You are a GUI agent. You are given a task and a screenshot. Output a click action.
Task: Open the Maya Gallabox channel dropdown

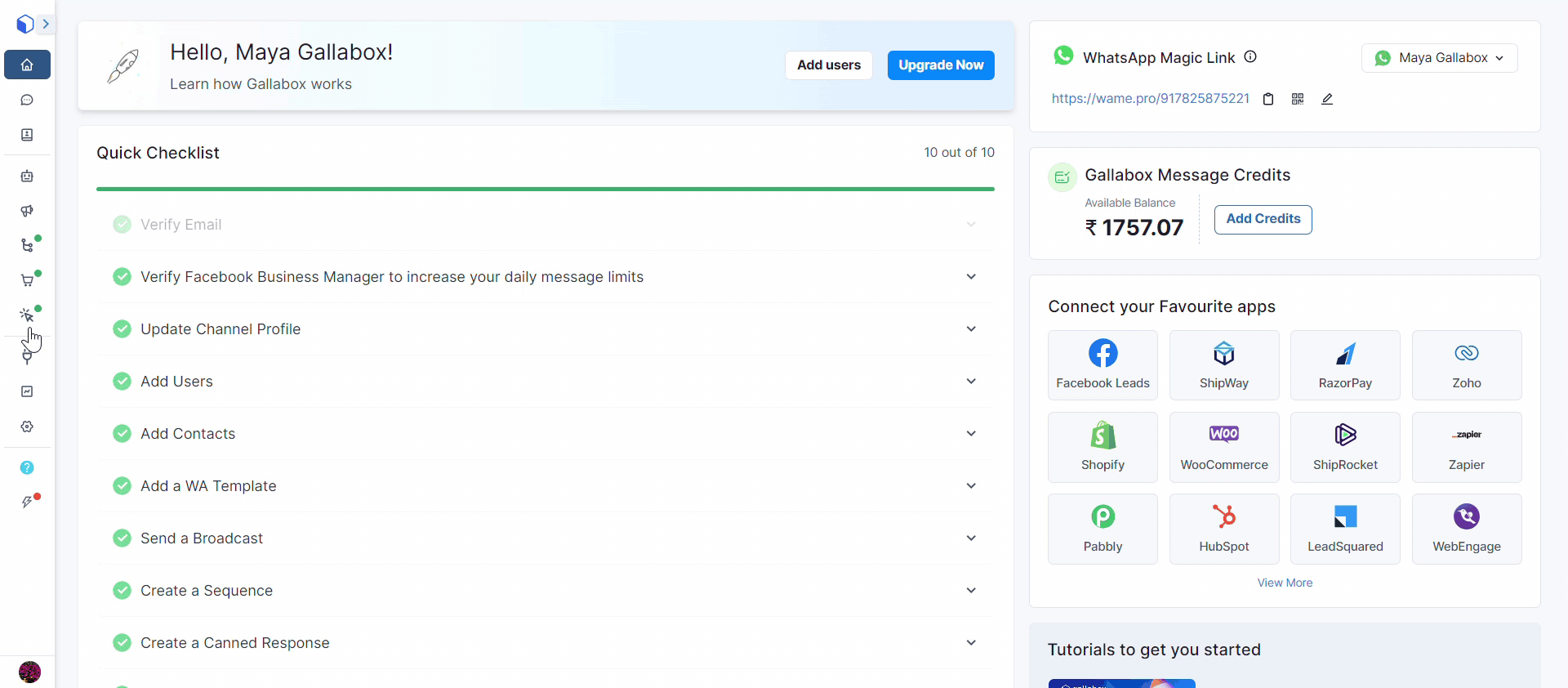[x=1439, y=58]
